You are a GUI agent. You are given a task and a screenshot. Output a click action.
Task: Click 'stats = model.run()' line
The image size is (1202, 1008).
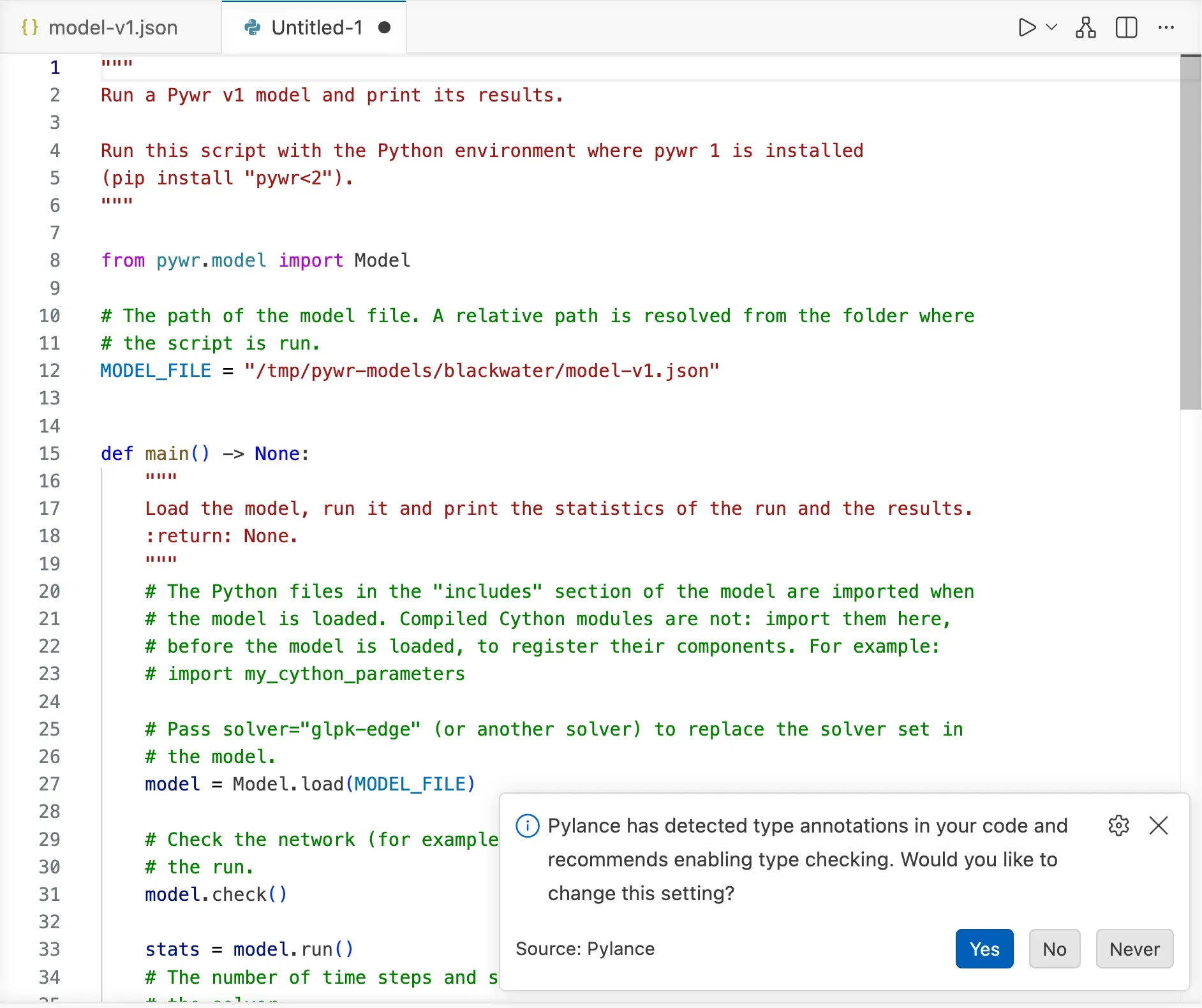(x=249, y=949)
